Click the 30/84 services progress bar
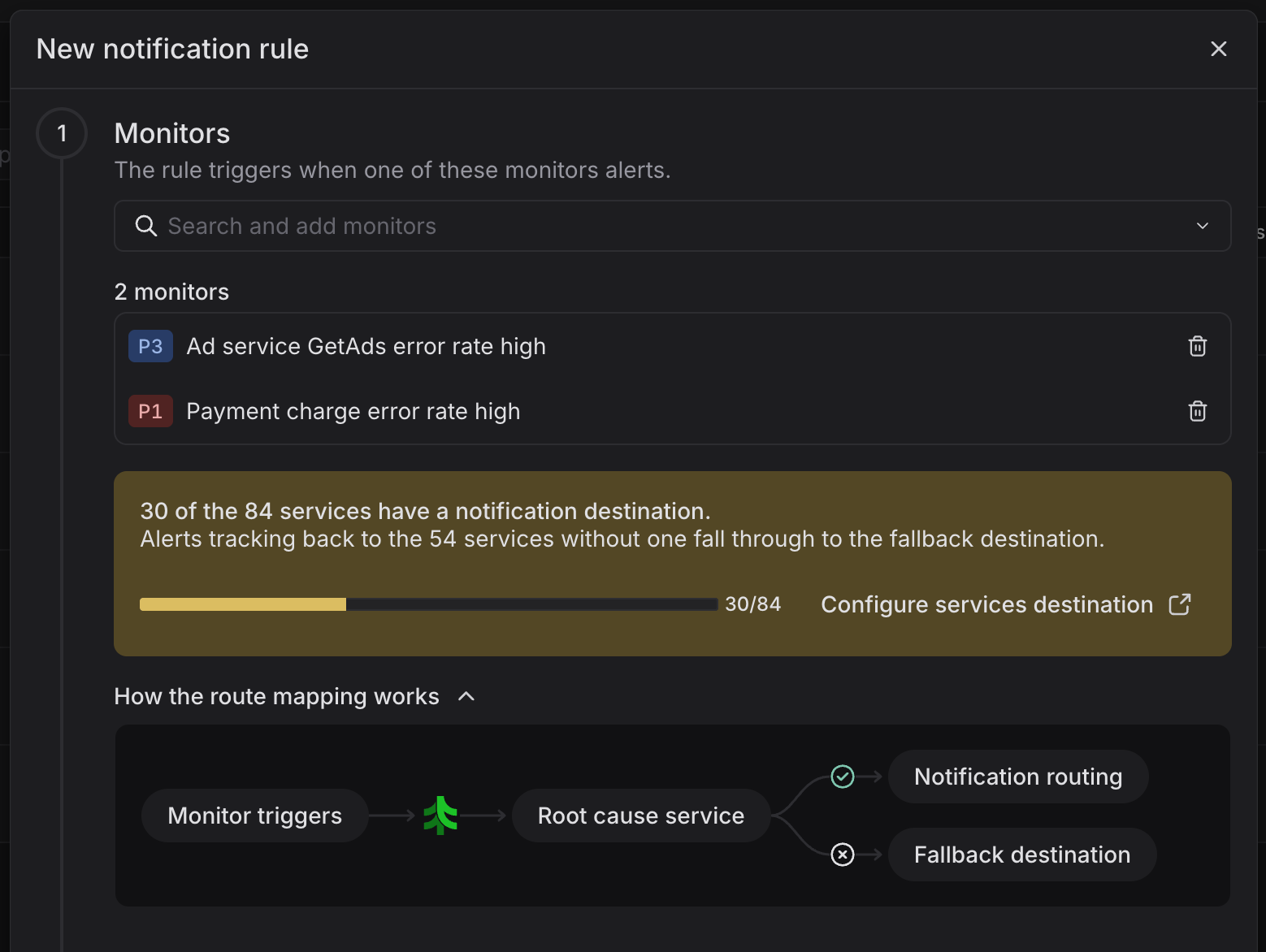Viewport: 1266px width, 952px height. pyautogui.click(x=429, y=604)
